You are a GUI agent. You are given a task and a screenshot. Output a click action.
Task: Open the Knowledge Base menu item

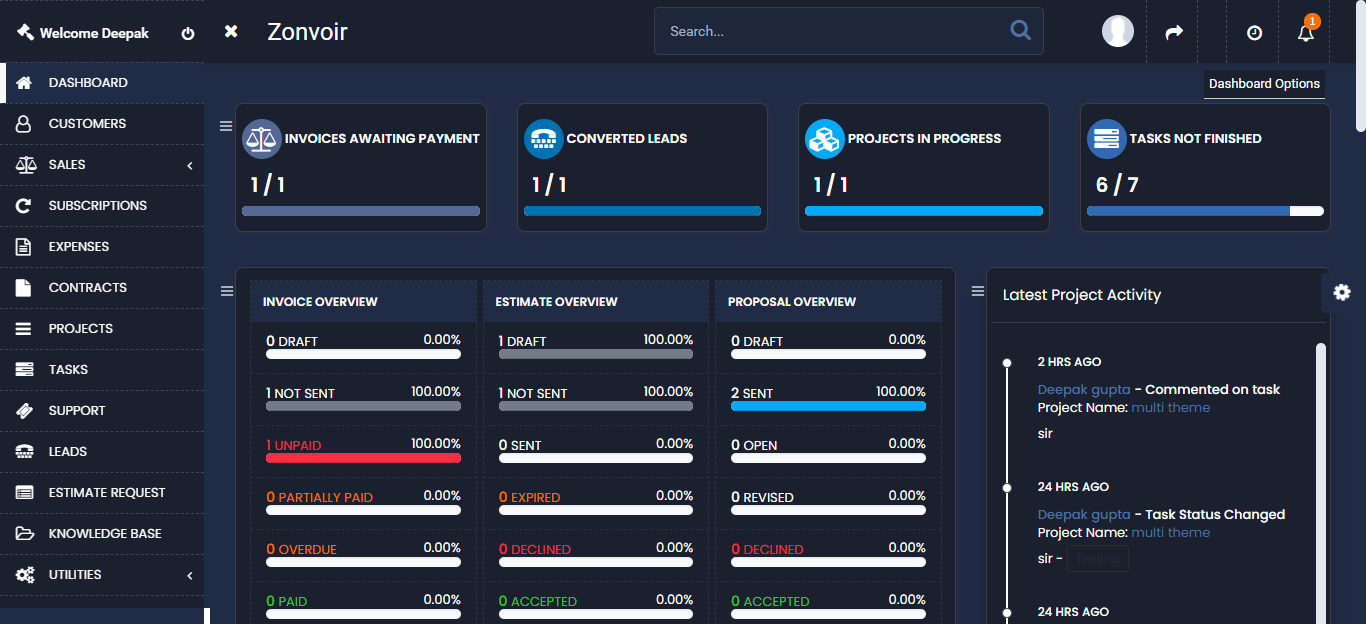(x=104, y=534)
